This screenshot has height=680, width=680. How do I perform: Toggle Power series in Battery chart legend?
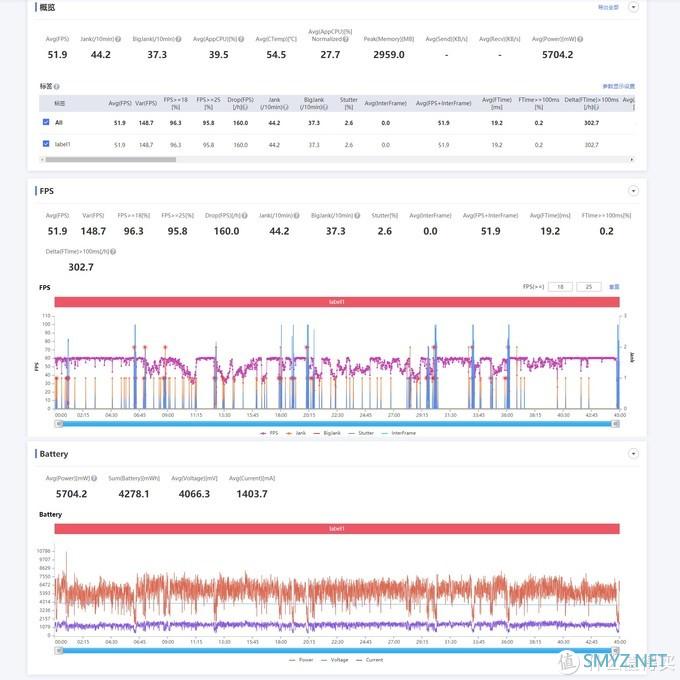coord(301,660)
